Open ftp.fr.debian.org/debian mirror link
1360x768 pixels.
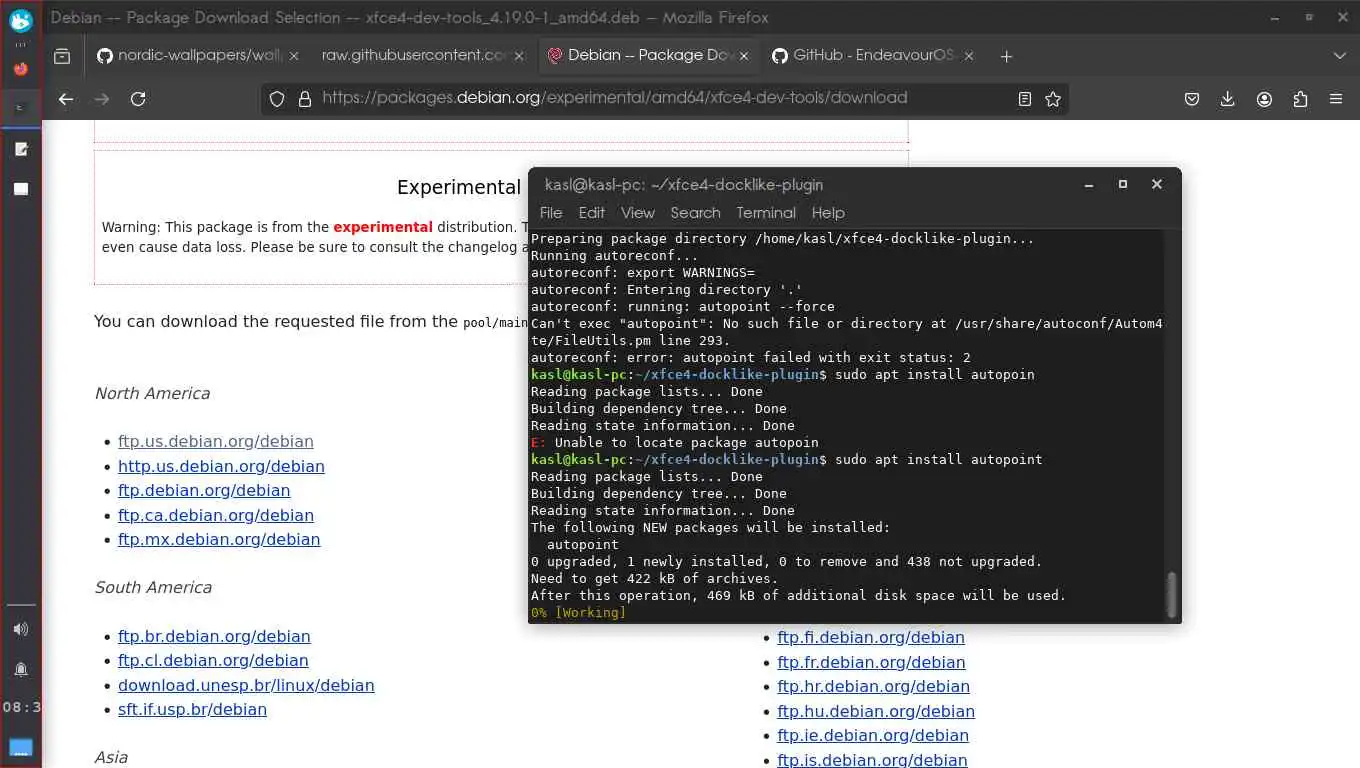pos(871,662)
